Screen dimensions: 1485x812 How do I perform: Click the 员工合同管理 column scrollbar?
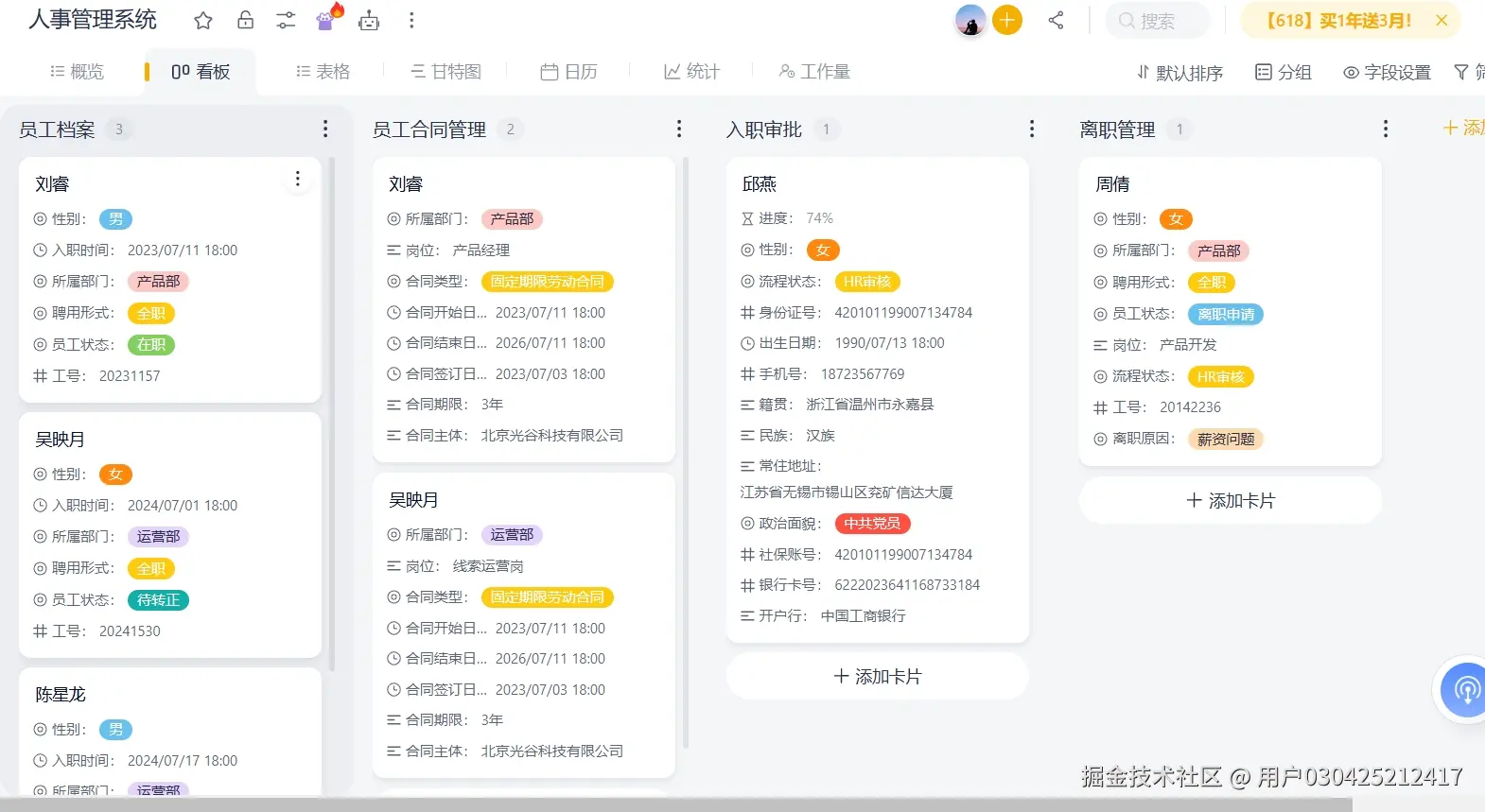[686, 452]
